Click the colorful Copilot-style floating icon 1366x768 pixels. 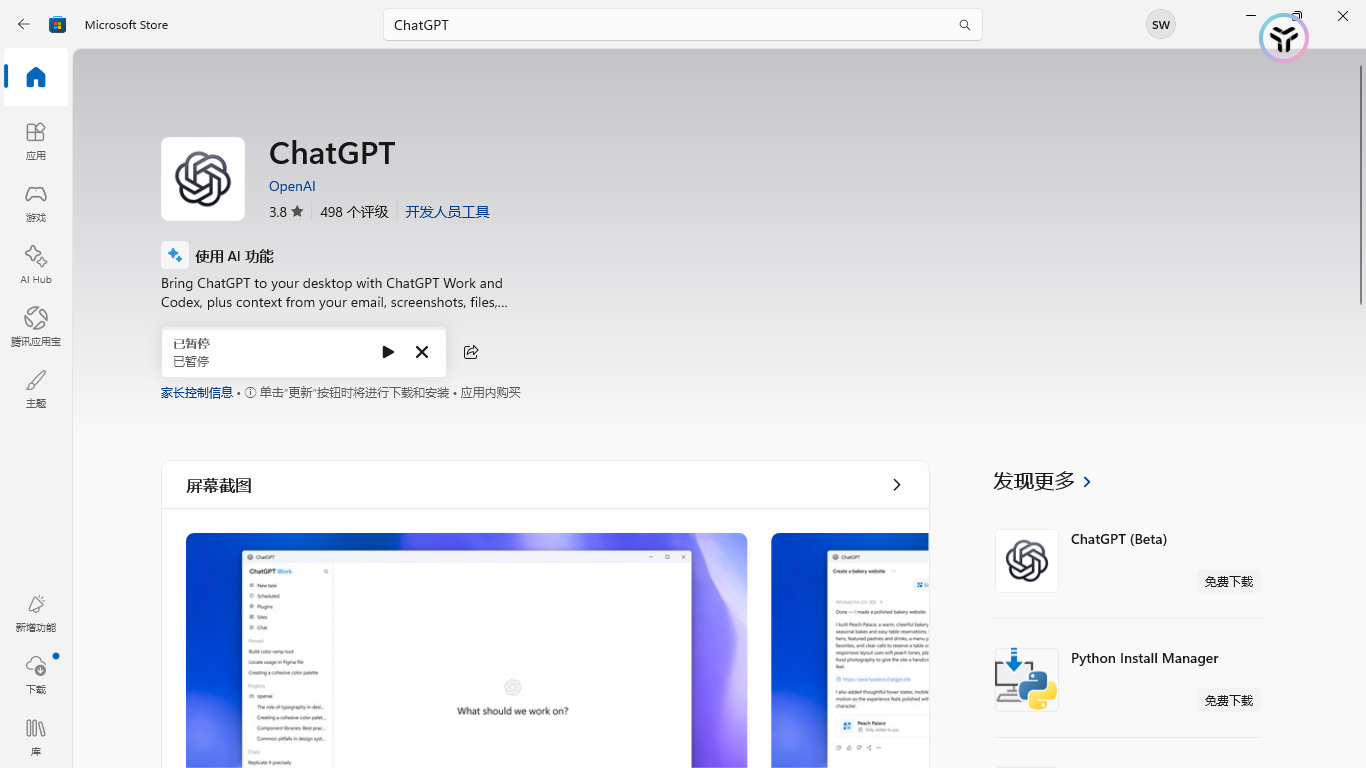tap(1284, 39)
